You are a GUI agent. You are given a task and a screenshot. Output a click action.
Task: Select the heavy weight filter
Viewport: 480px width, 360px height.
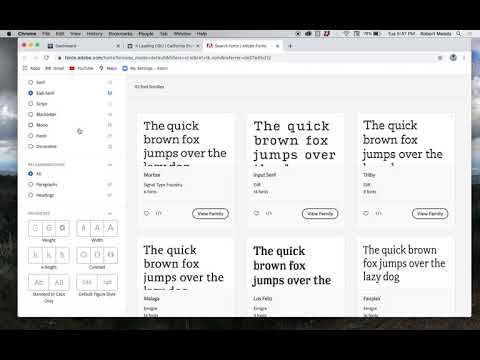63,228
